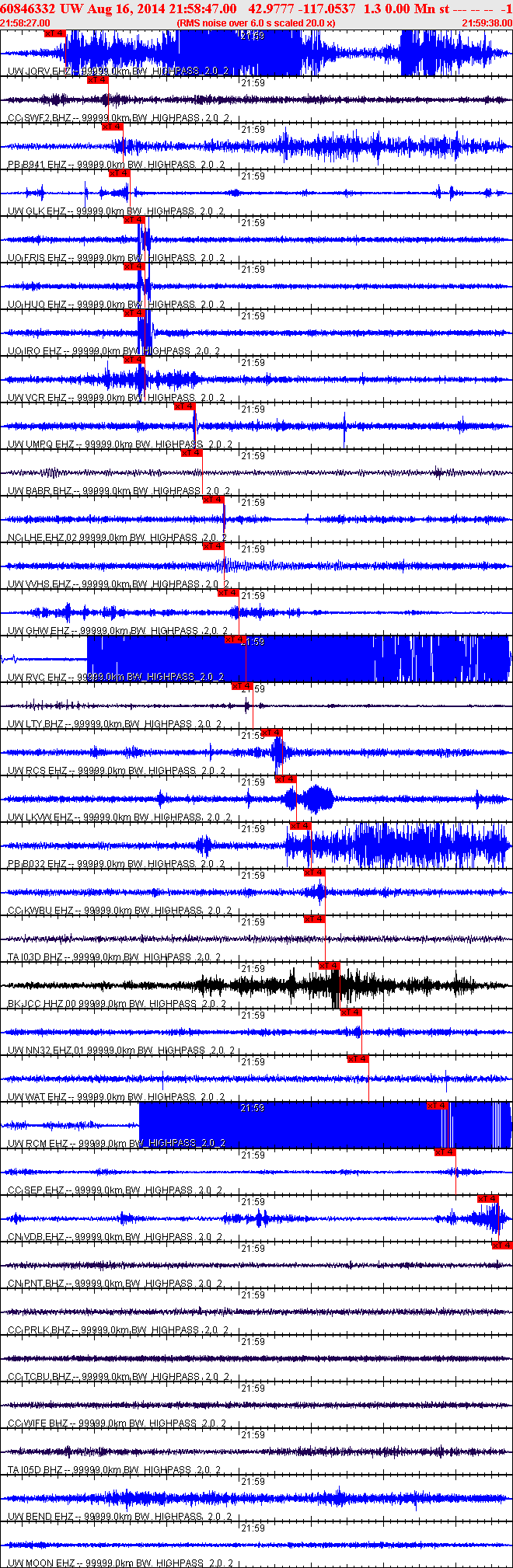Click the end time 21:59:38.00 label
This screenshot has height=1568, width=513.
[487, 23]
